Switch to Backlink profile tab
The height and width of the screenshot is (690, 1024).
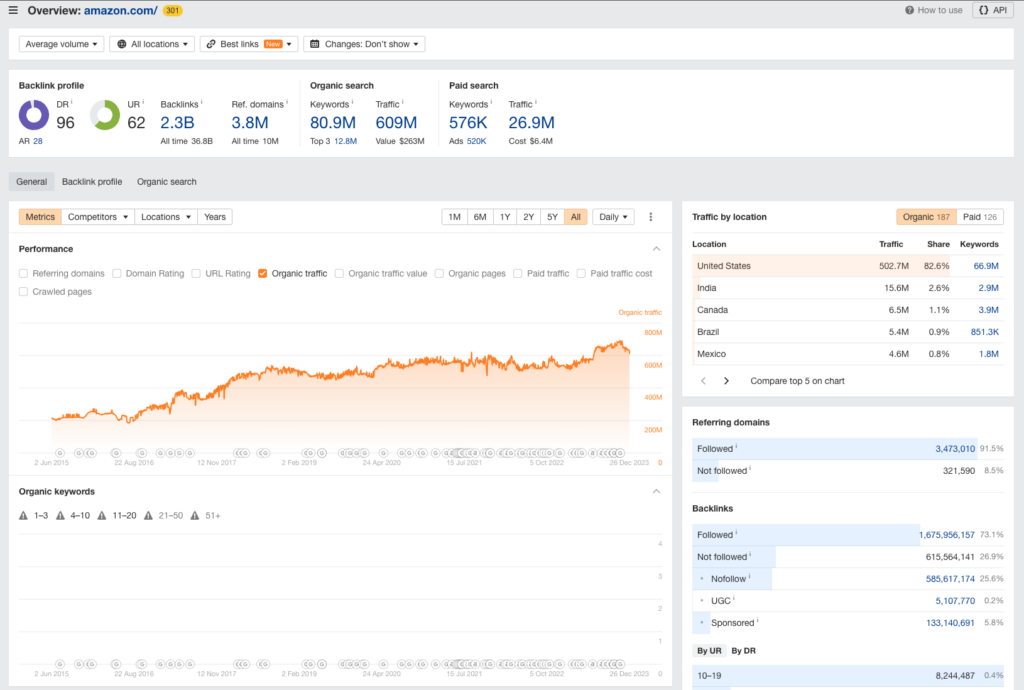[92, 181]
